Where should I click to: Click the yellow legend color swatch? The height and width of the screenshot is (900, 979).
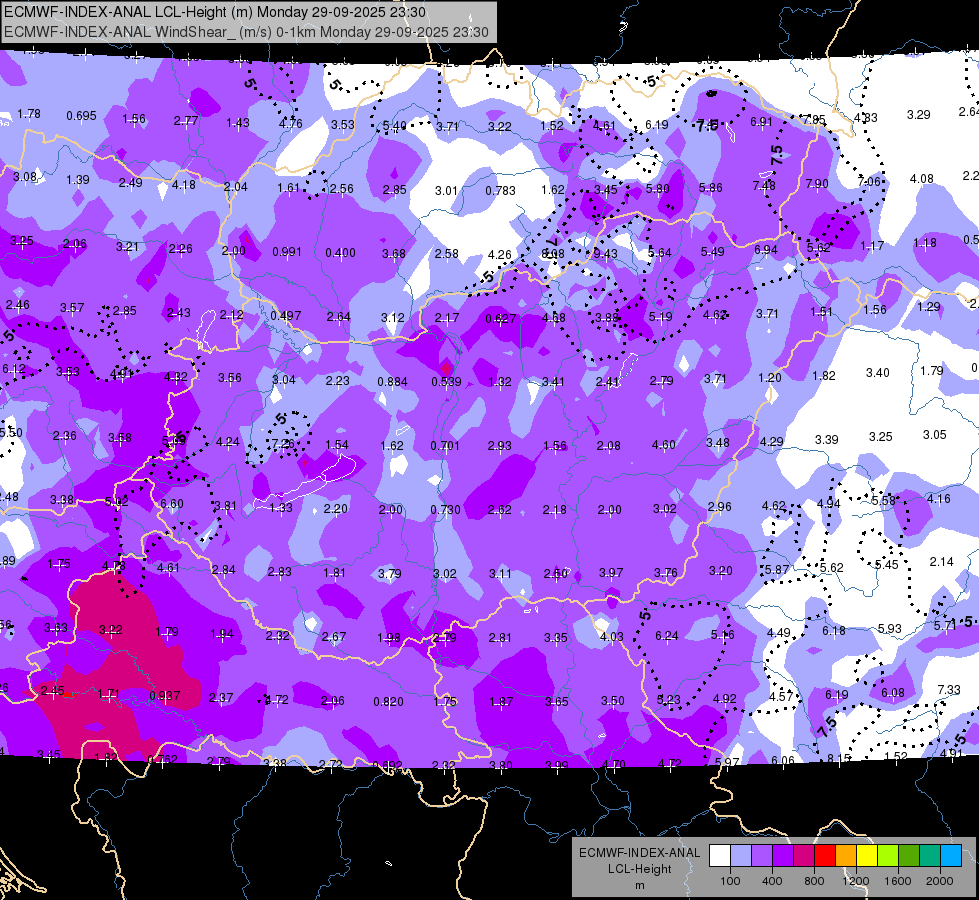click(x=867, y=856)
